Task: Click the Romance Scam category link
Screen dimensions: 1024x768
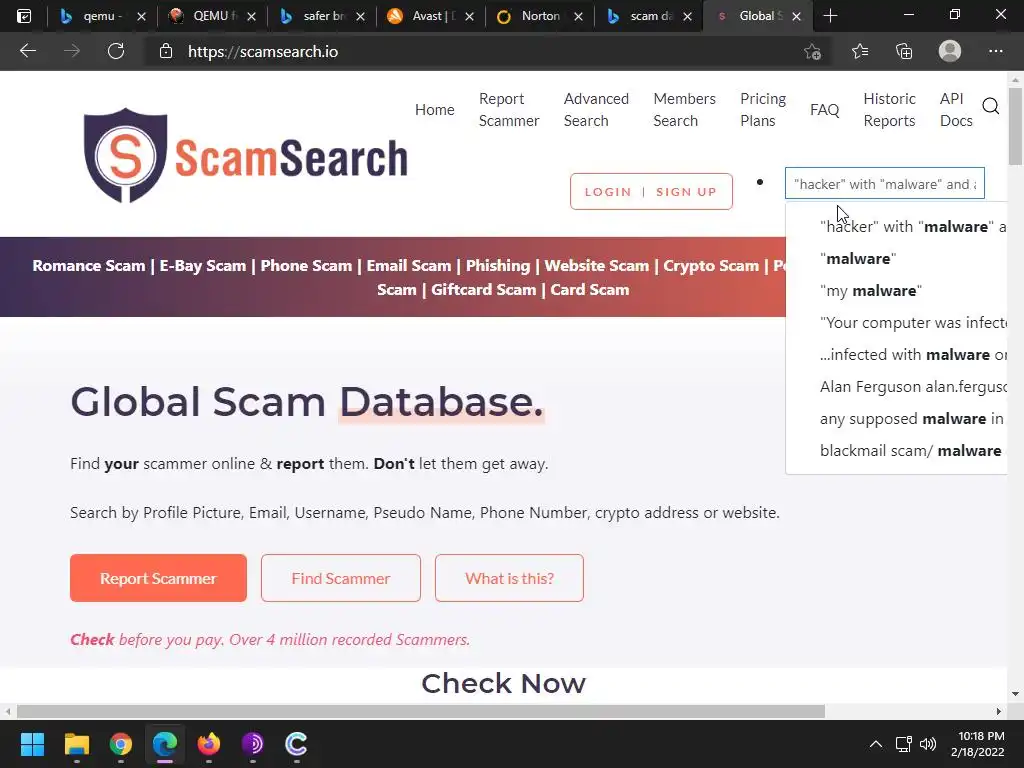Action: [x=89, y=266]
